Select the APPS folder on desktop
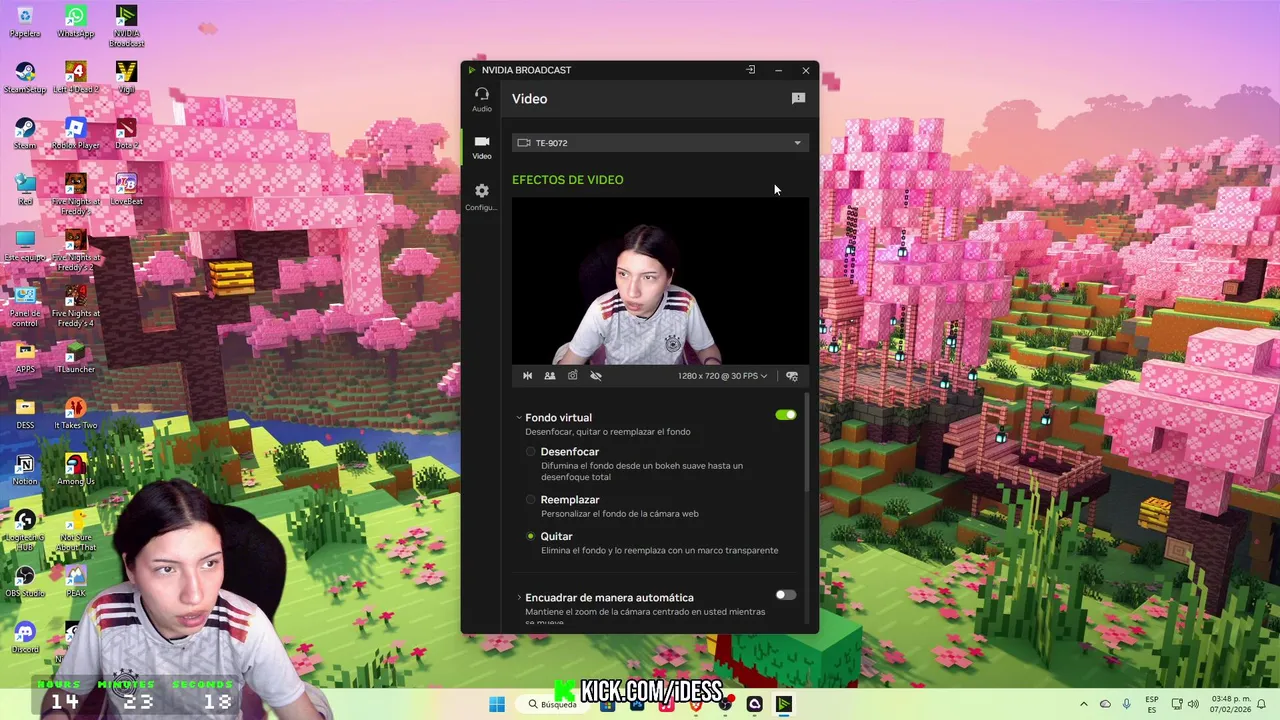Viewport: 1280px width, 720px height. pyautogui.click(x=25, y=358)
